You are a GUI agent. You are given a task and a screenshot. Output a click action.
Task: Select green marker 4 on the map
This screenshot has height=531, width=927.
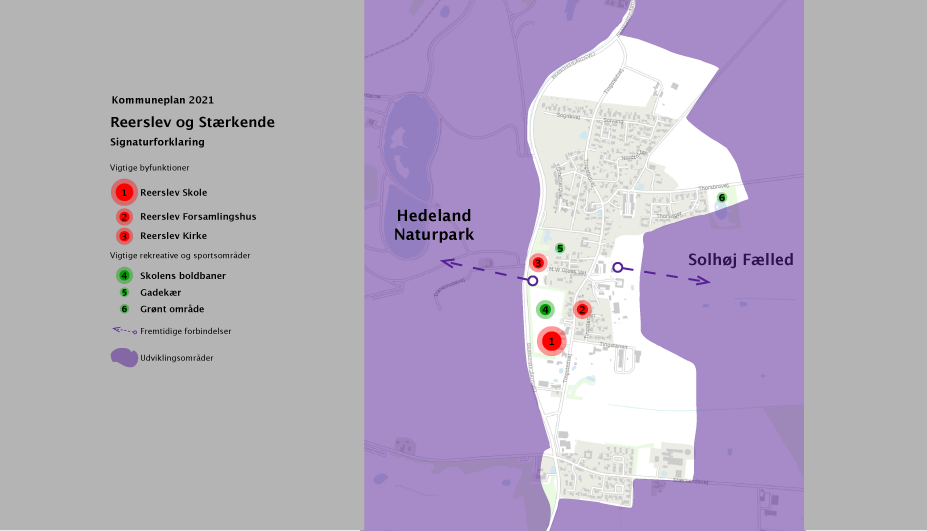coord(545,310)
